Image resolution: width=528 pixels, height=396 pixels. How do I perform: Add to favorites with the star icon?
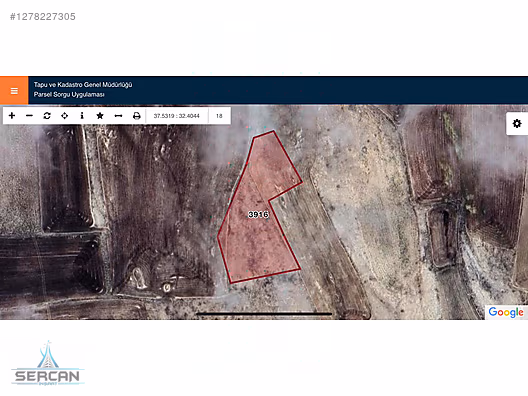pos(100,116)
